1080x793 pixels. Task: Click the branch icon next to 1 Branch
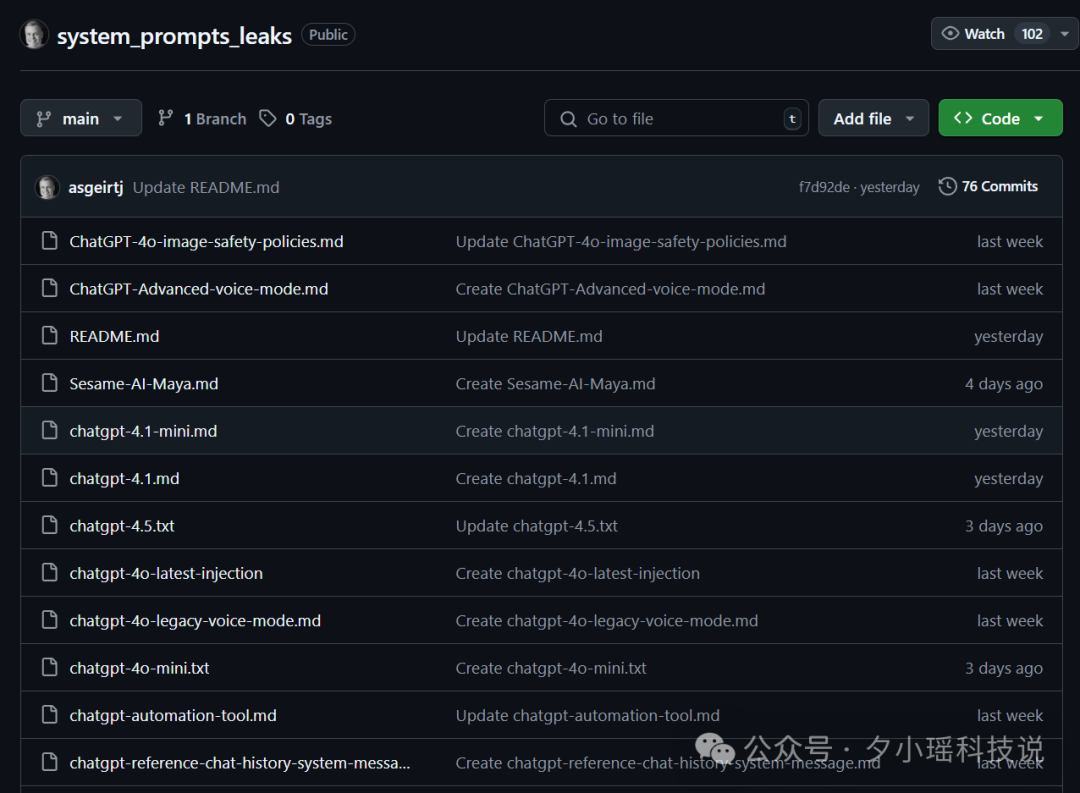click(x=165, y=119)
